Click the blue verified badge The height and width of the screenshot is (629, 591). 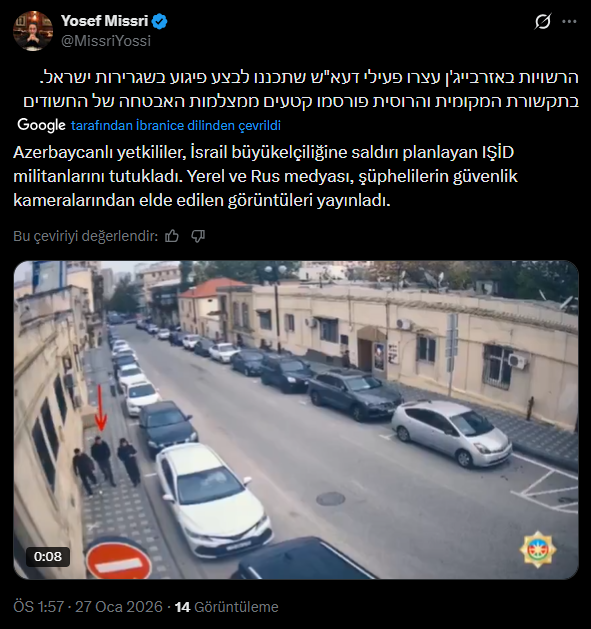[160, 21]
